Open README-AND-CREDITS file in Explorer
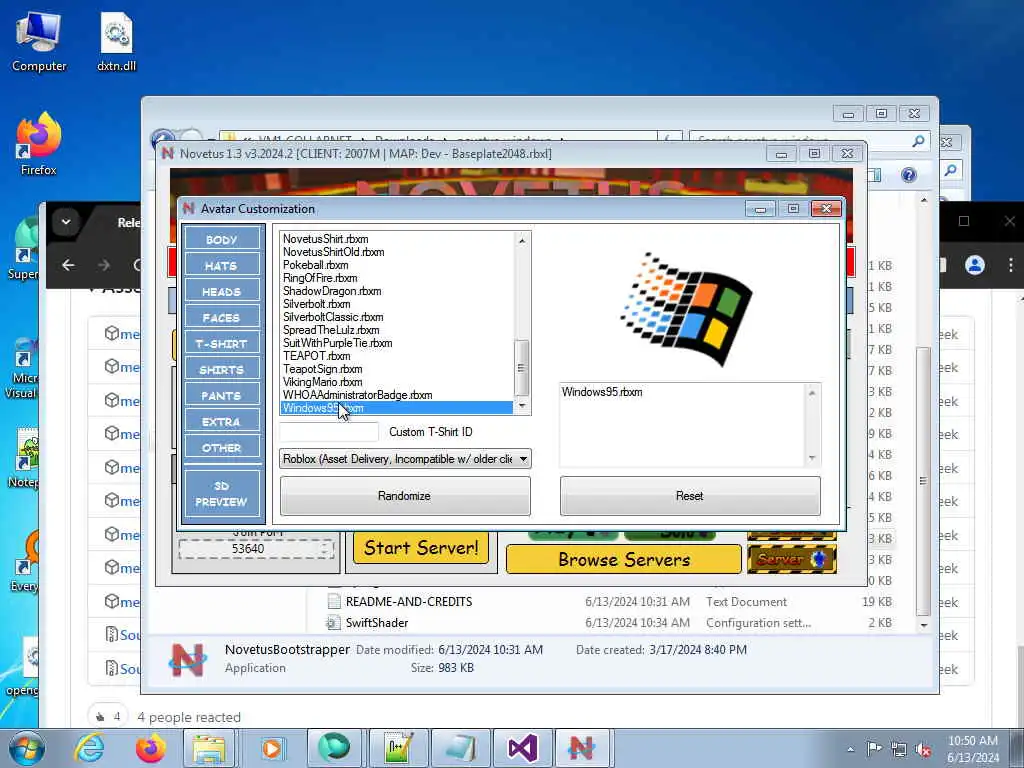1024x768 pixels. [x=409, y=601]
